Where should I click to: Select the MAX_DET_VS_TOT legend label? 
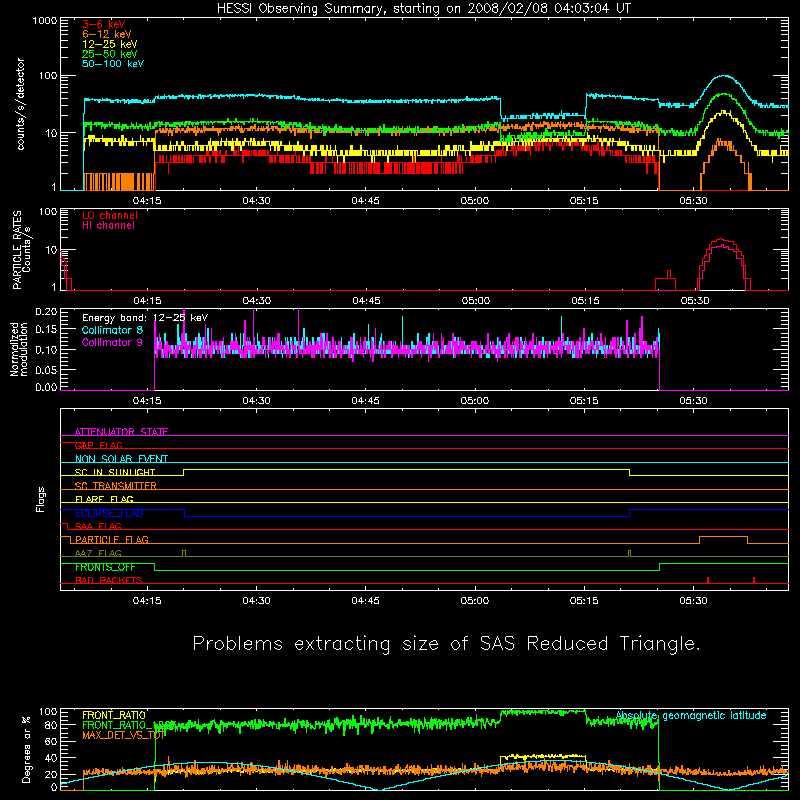tap(124, 735)
